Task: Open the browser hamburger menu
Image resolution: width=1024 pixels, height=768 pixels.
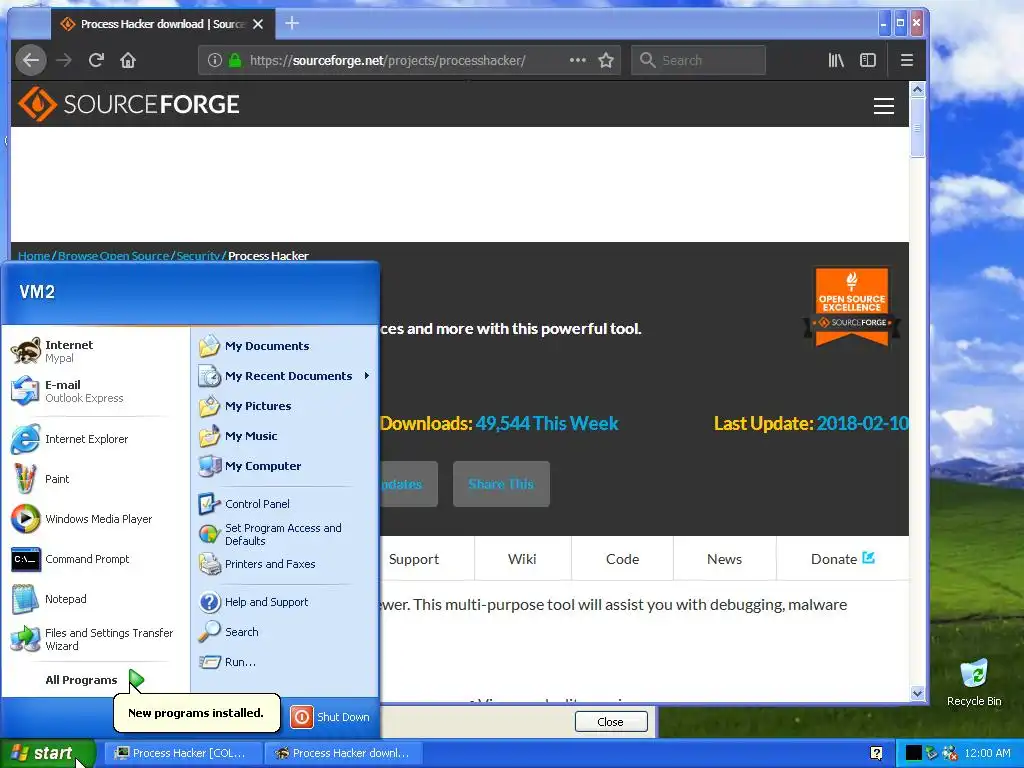Action: point(907,61)
